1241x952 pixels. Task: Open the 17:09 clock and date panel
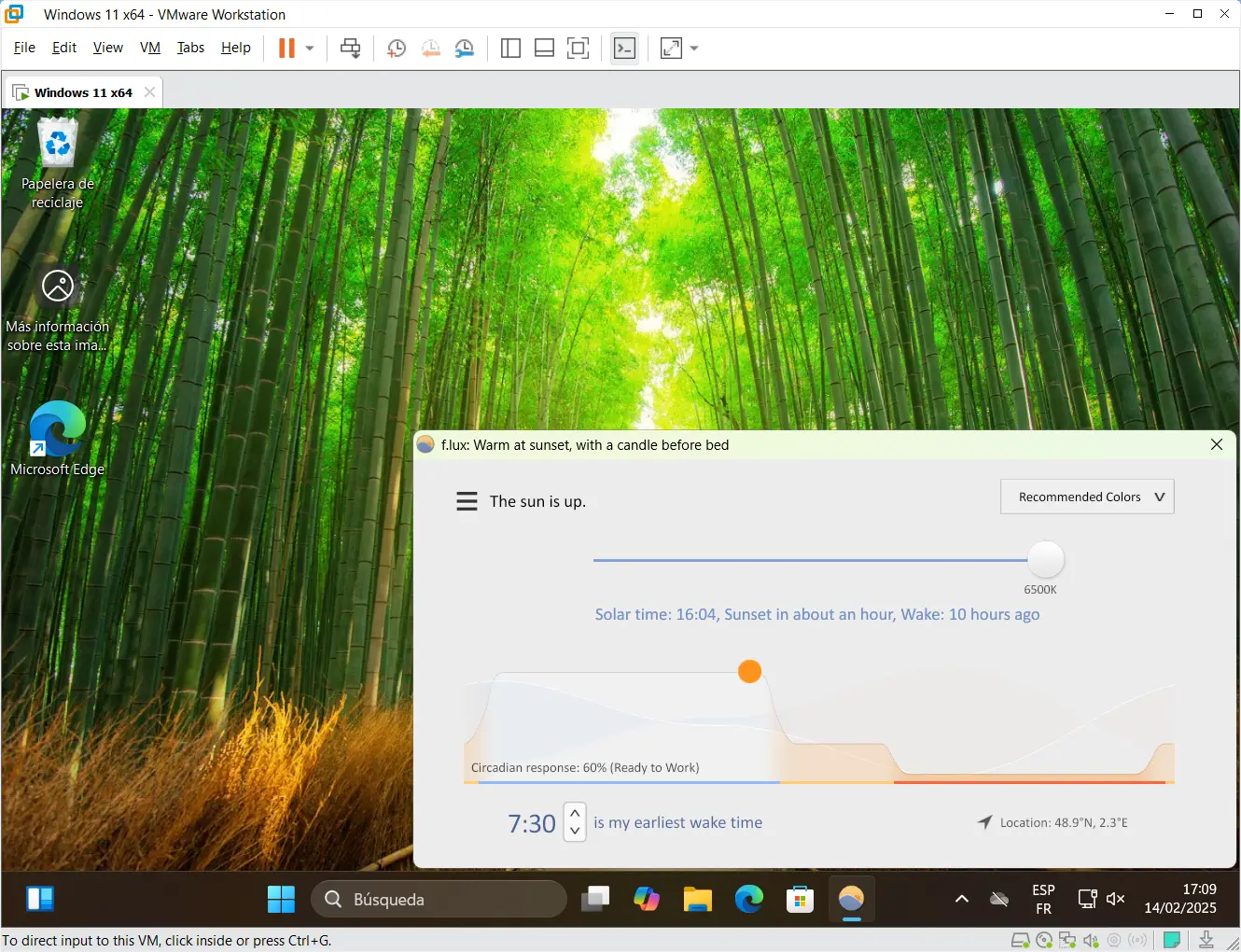pyautogui.click(x=1180, y=899)
